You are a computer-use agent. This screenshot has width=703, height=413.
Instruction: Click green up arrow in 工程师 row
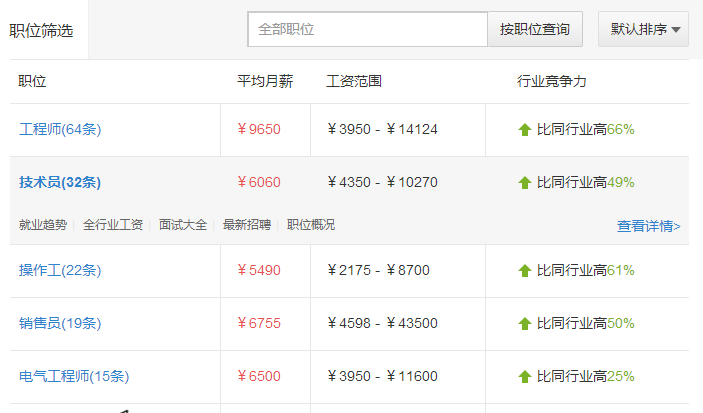525,130
